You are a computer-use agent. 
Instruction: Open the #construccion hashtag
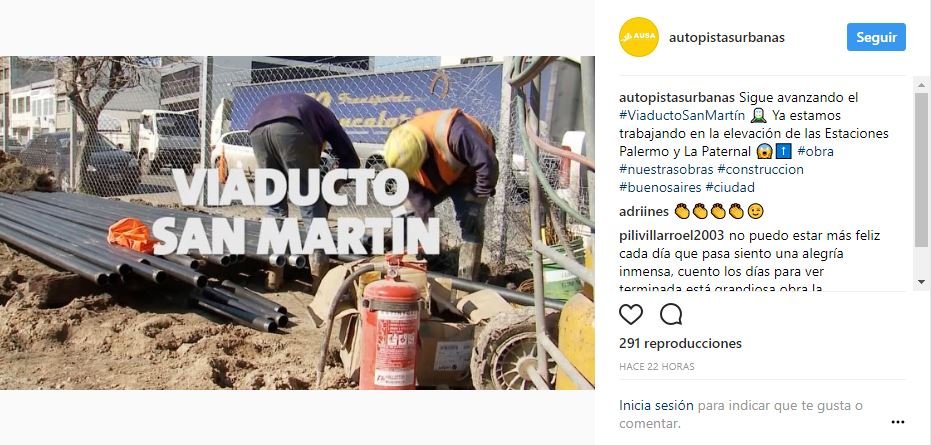(x=761, y=169)
